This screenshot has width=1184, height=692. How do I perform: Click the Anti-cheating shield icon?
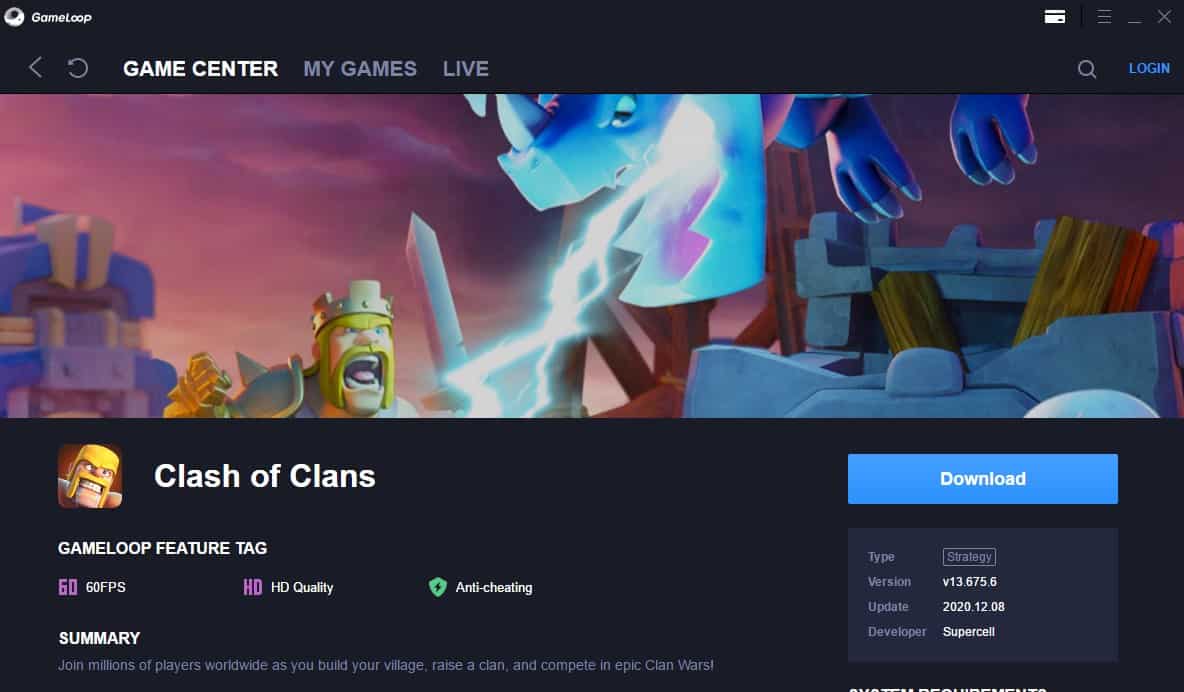coord(437,587)
